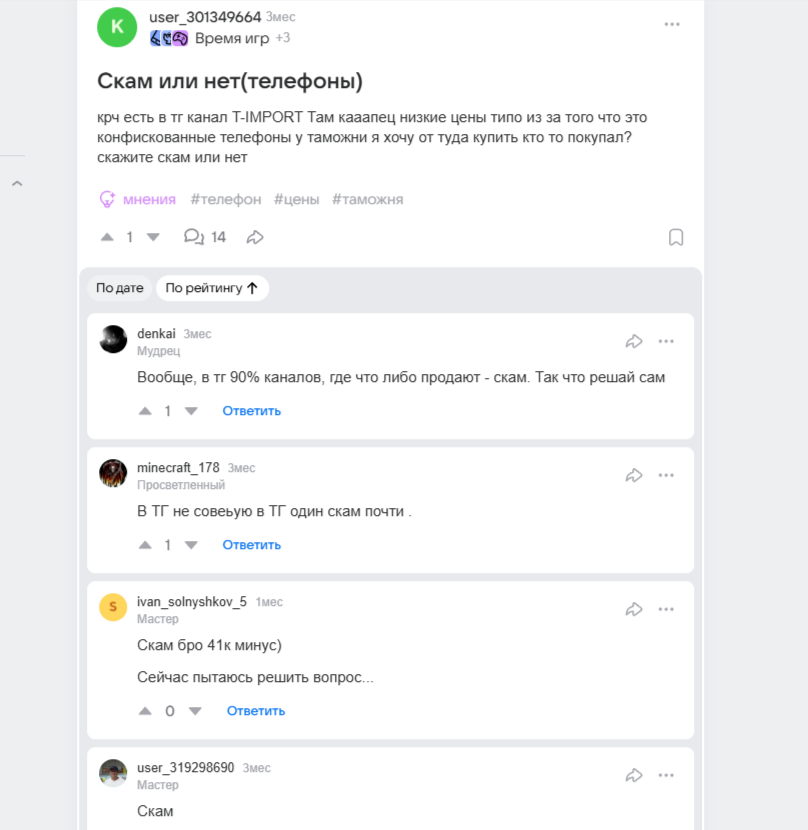Upvote ivan_solnyshkov_5's answer
Viewport: 808px width, 830px height.
145,711
